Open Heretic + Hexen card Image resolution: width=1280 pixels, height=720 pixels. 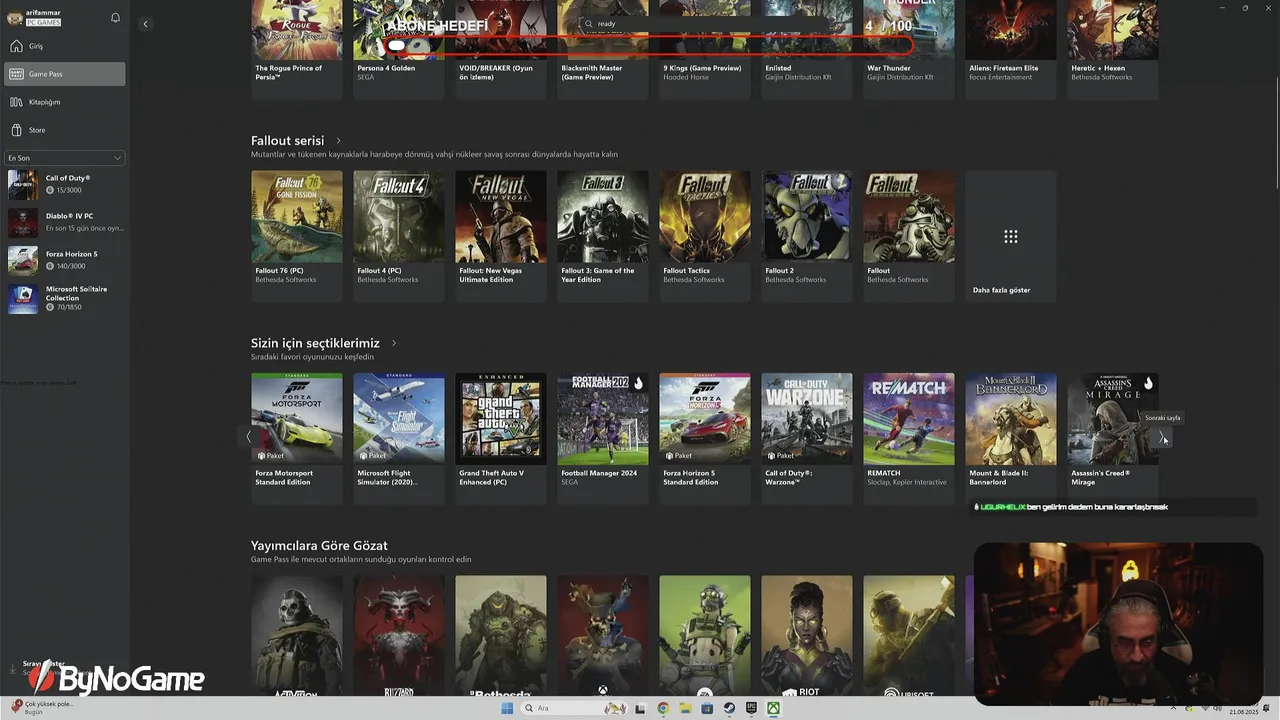(1112, 49)
